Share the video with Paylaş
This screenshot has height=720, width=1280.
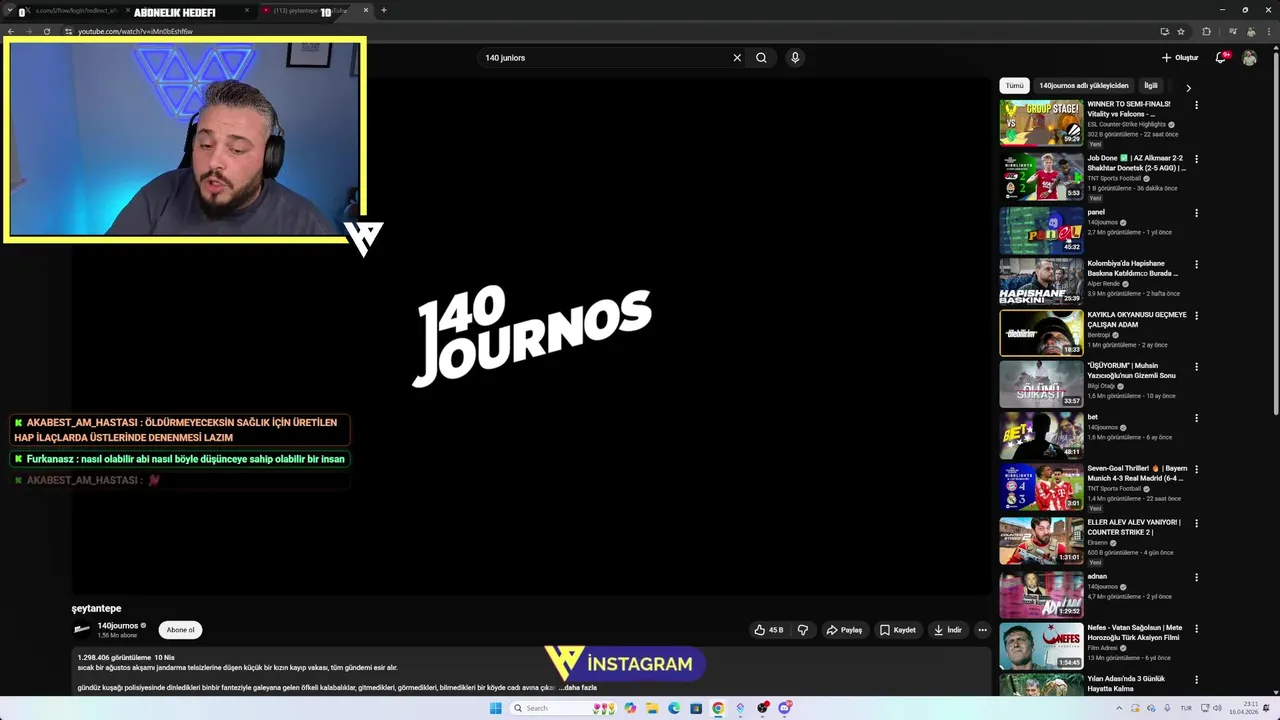(844, 630)
